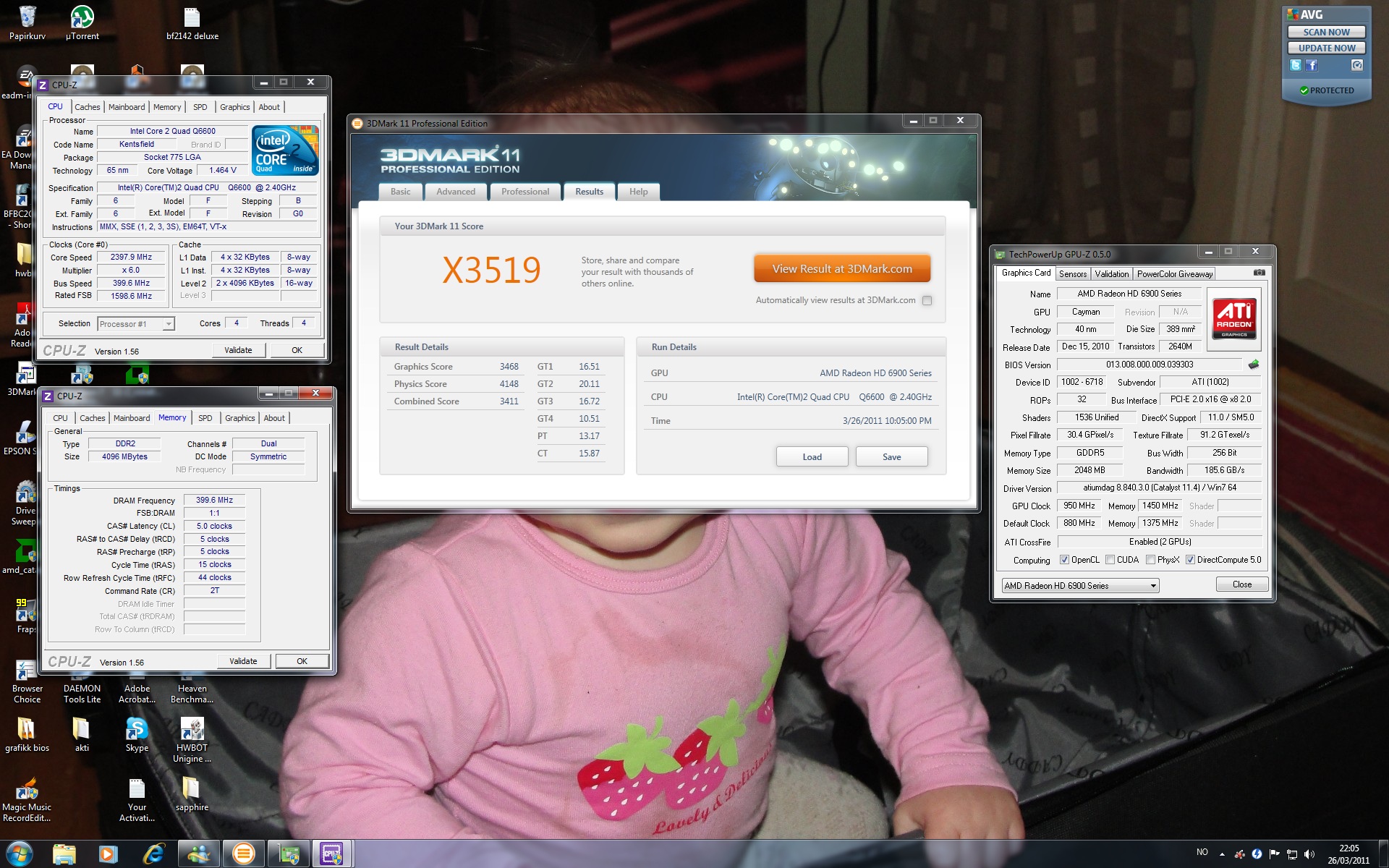Click the AVG Facebook icon

pyautogui.click(x=1312, y=65)
